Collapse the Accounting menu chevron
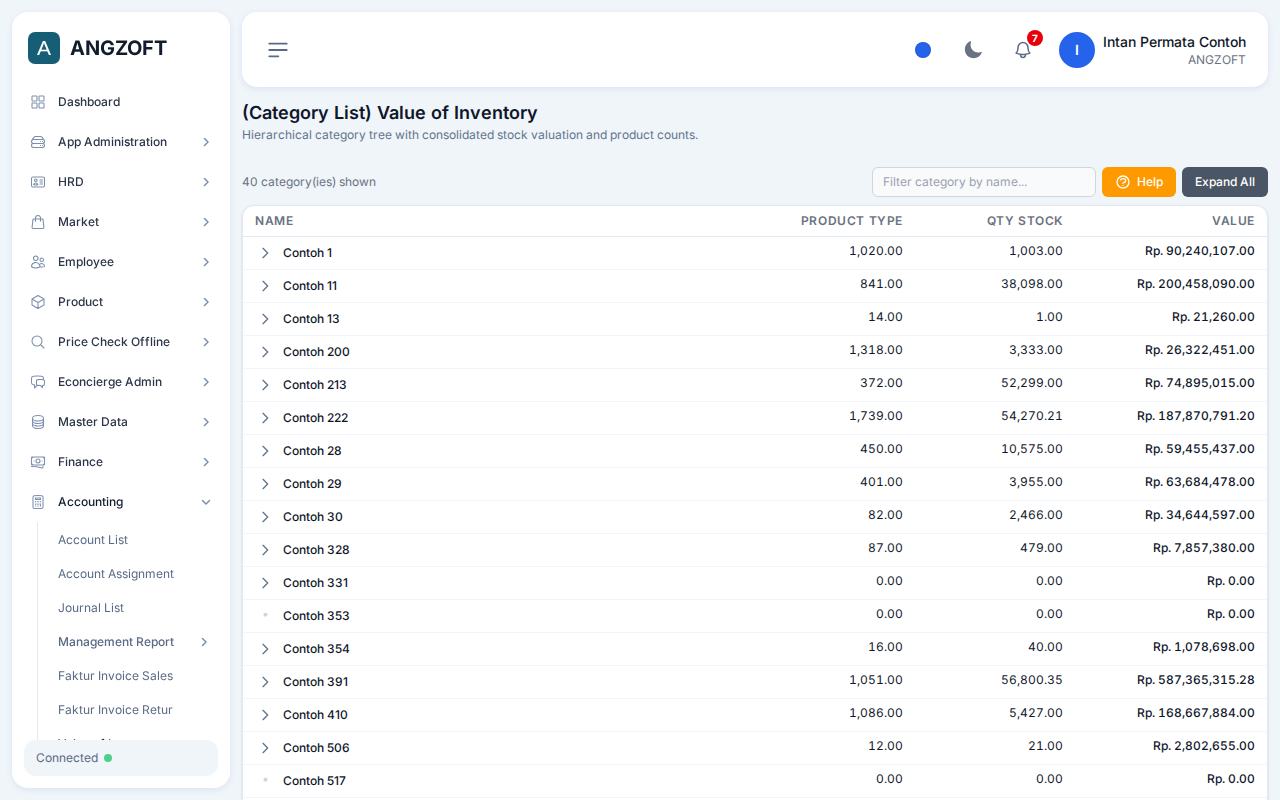Viewport: 1280px width, 800px height. click(206, 502)
